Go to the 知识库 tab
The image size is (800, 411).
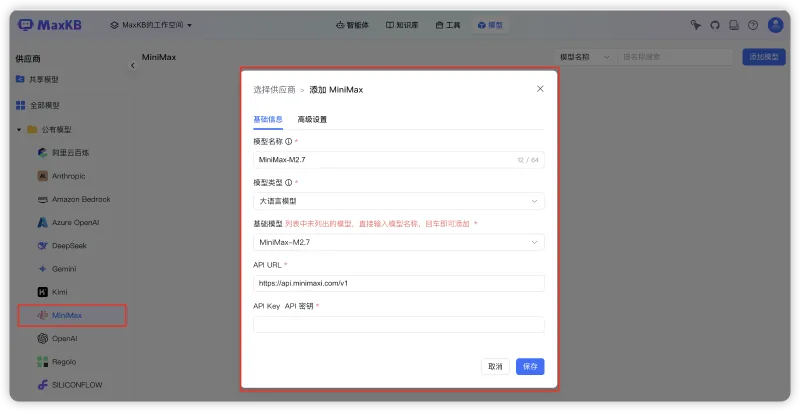(x=402, y=25)
